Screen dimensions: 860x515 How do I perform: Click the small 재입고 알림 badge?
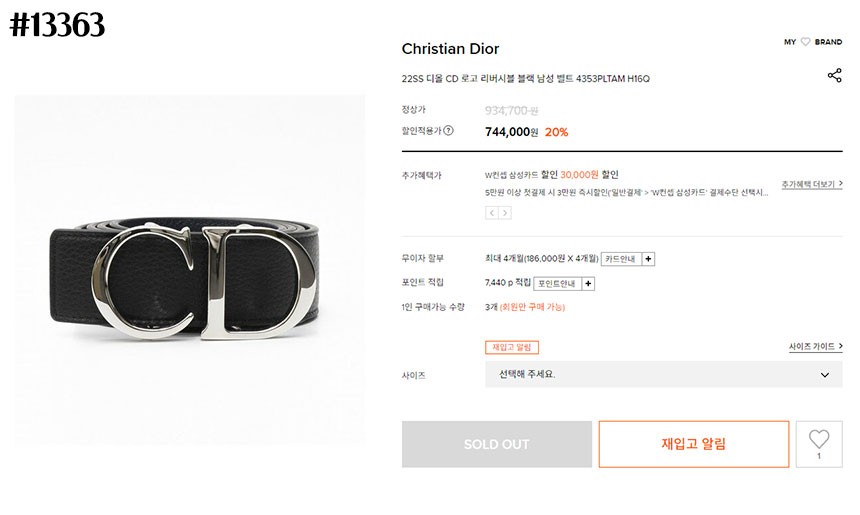click(x=511, y=347)
